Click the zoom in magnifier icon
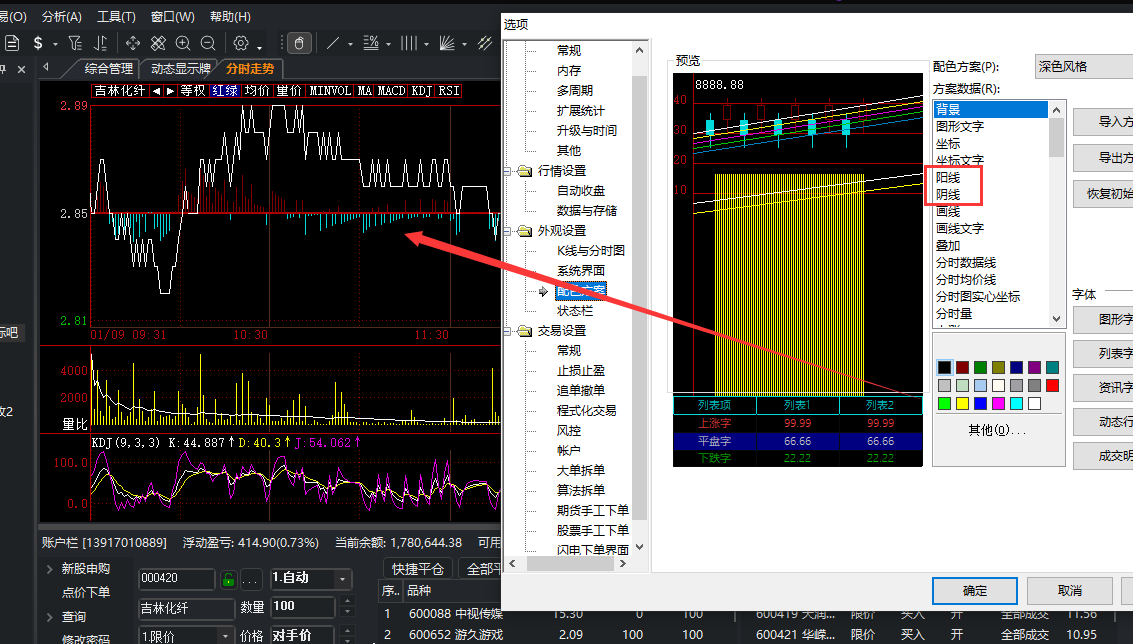This screenshot has width=1133, height=644. (x=183, y=43)
